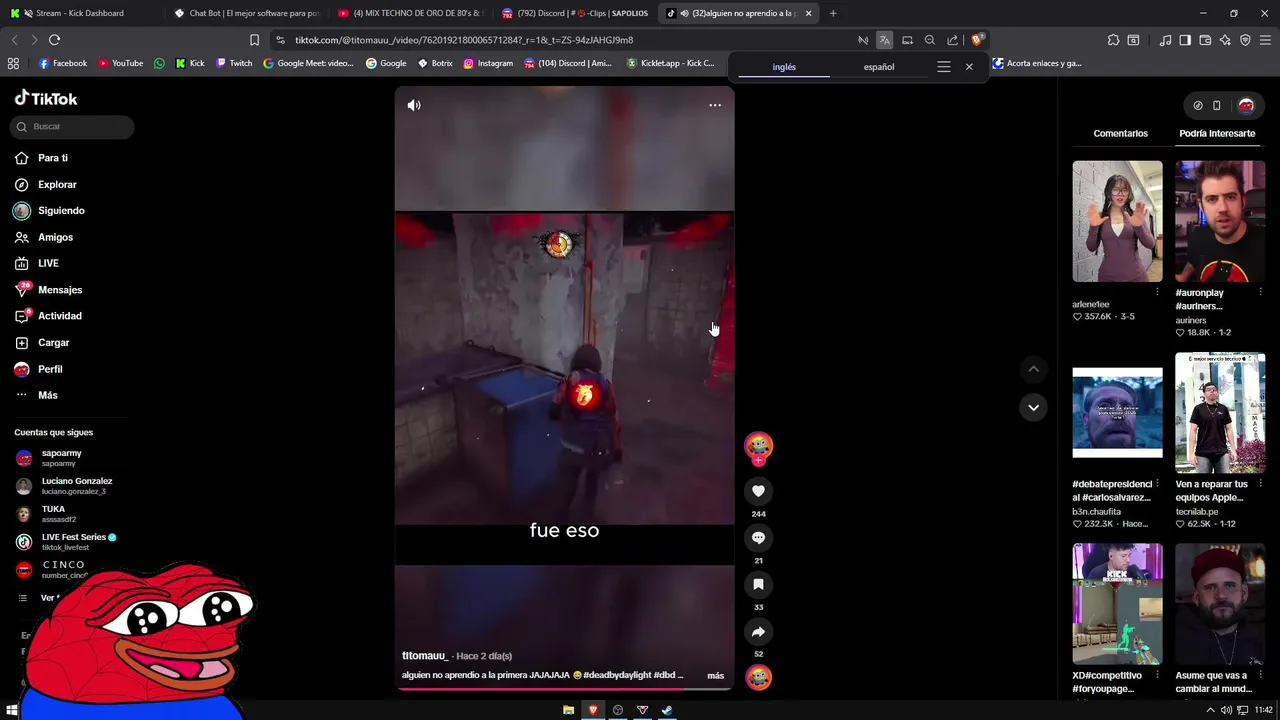Viewport: 1280px width, 720px height.
Task: Open the Explorar page
Action: pyautogui.click(x=57, y=184)
